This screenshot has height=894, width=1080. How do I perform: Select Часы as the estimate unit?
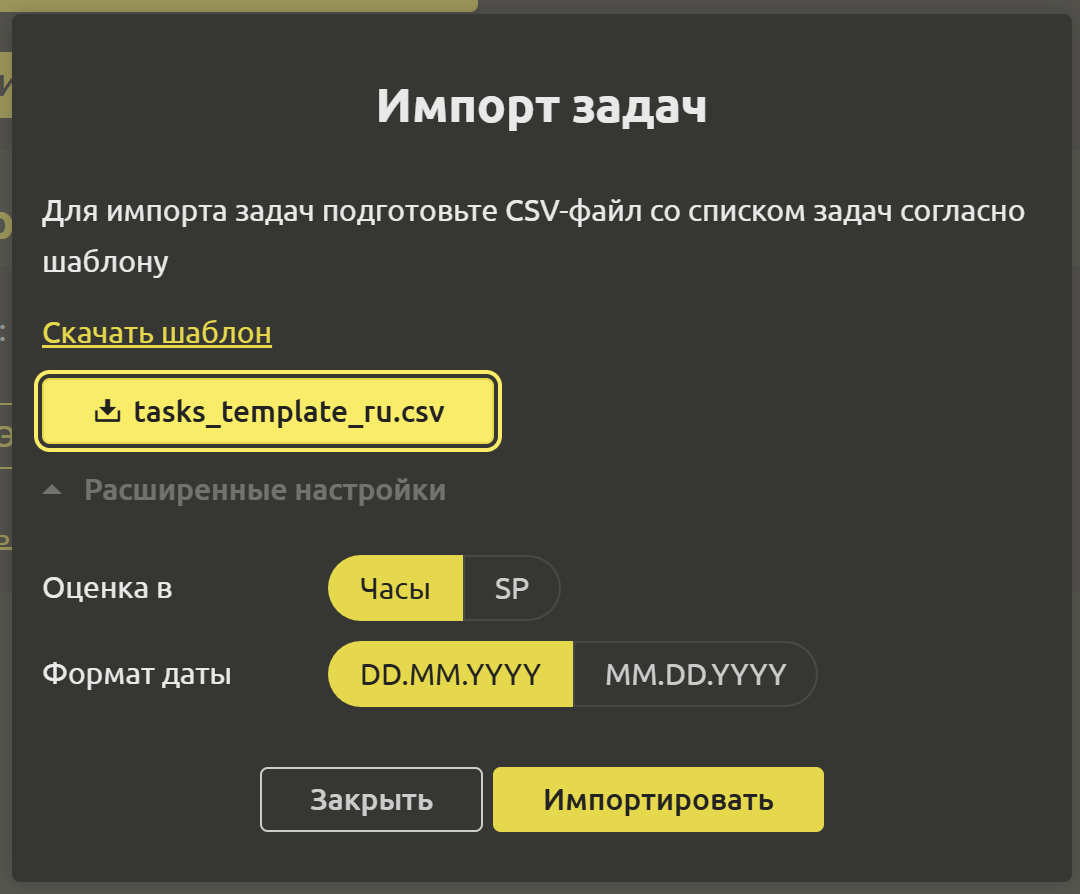tap(395, 589)
